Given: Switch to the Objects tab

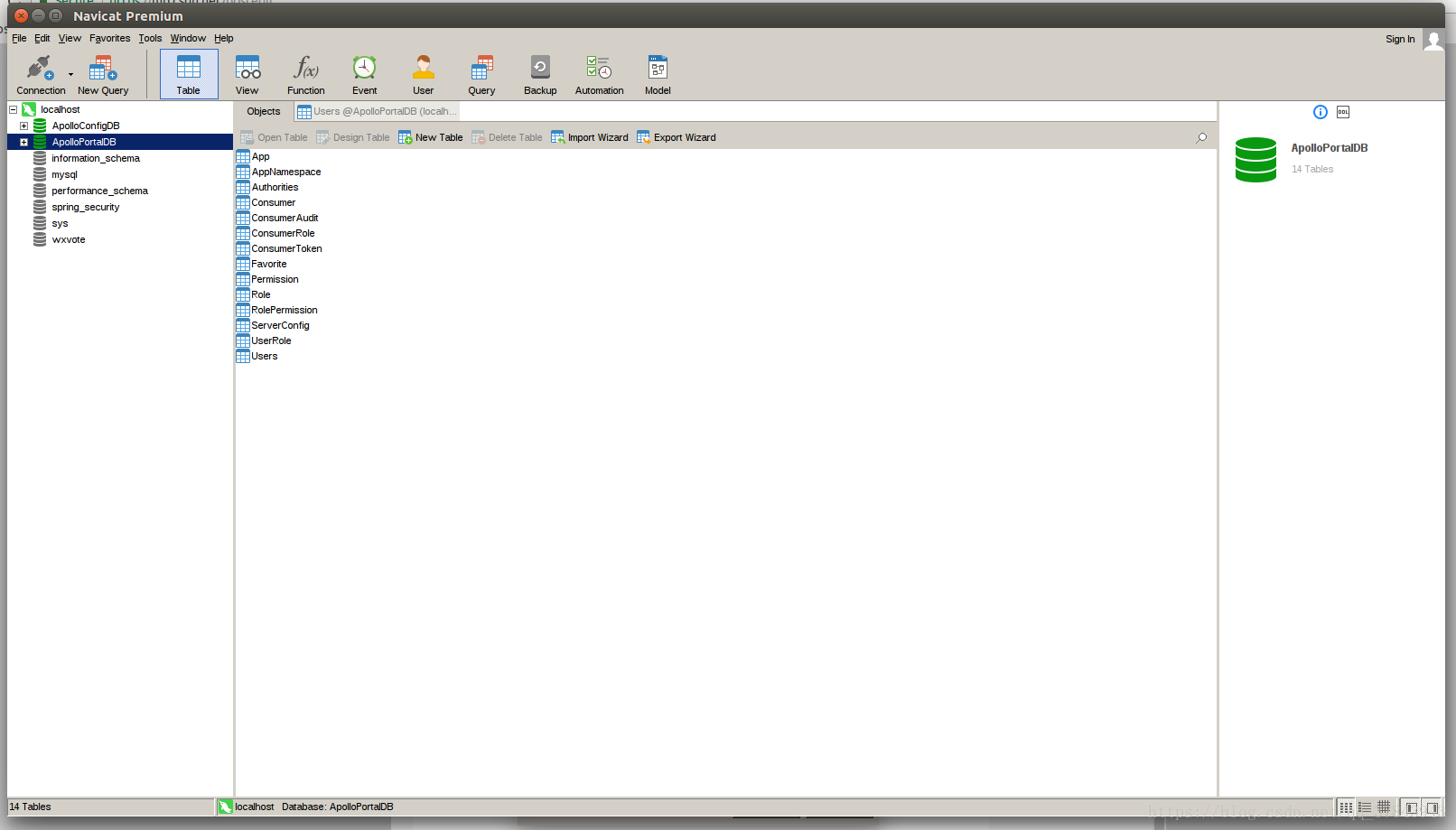Looking at the screenshot, I should pyautogui.click(x=264, y=111).
